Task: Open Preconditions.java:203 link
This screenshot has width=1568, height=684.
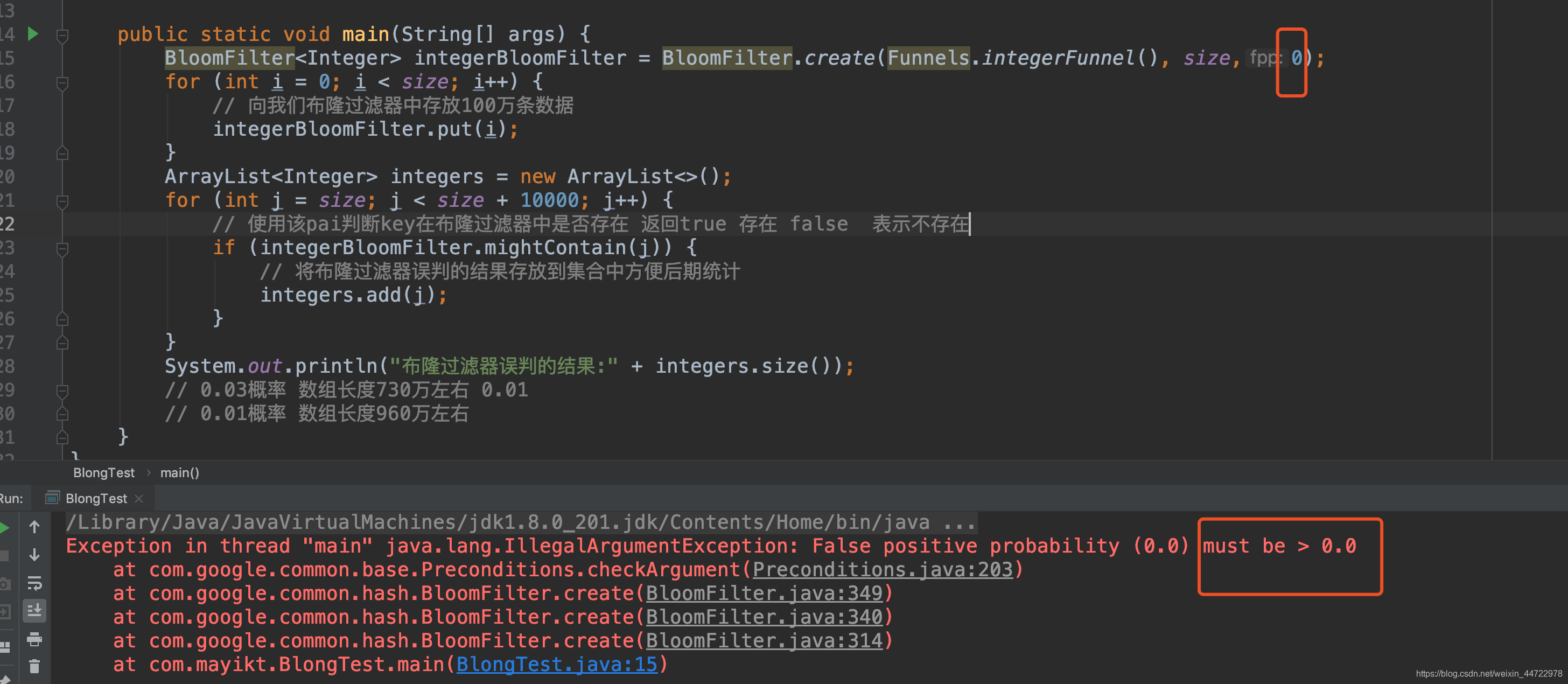Action: pos(882,569)
